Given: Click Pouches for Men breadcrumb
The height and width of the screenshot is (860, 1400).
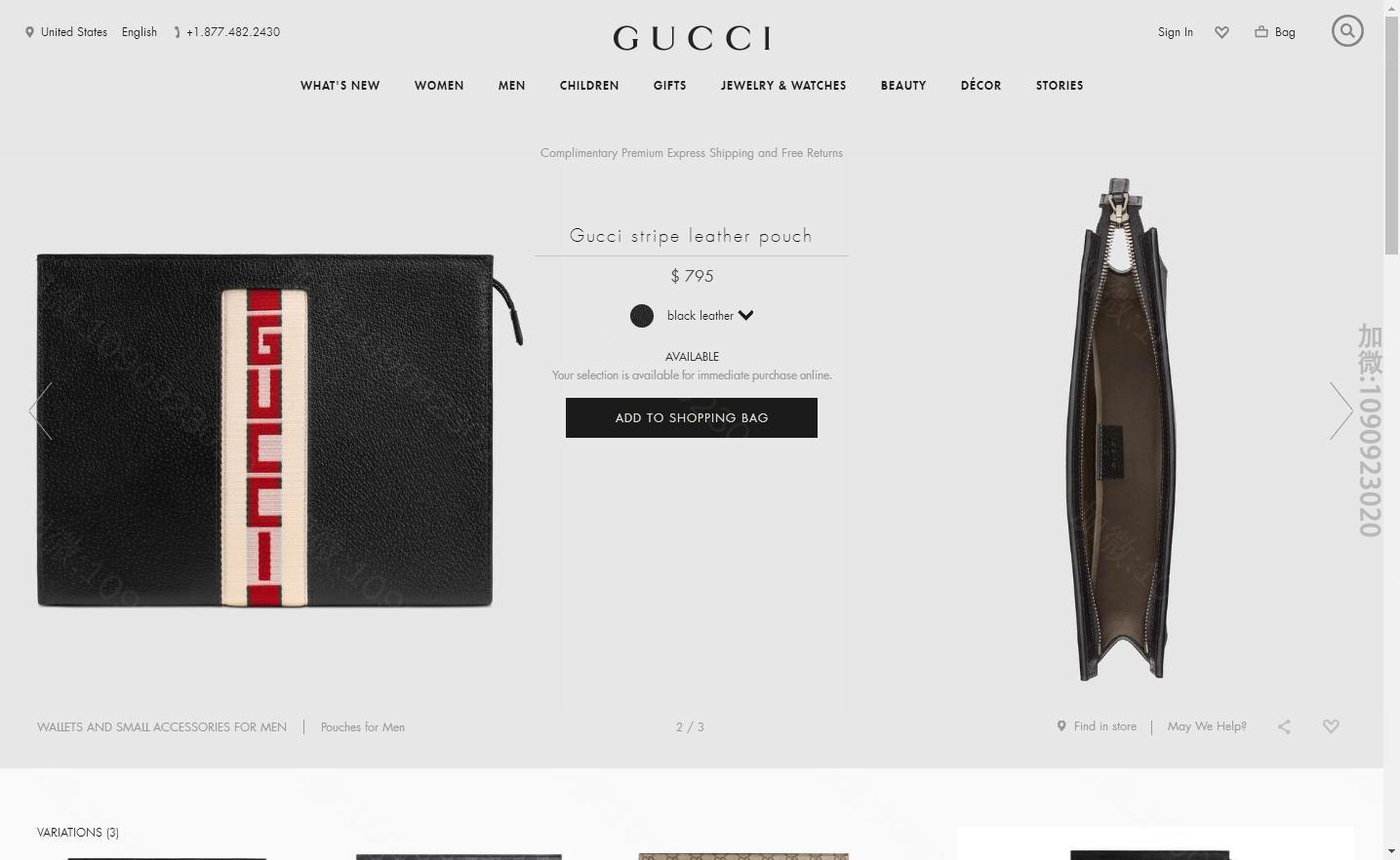Looking at the screenshot, I should click(x=363, y=727).
